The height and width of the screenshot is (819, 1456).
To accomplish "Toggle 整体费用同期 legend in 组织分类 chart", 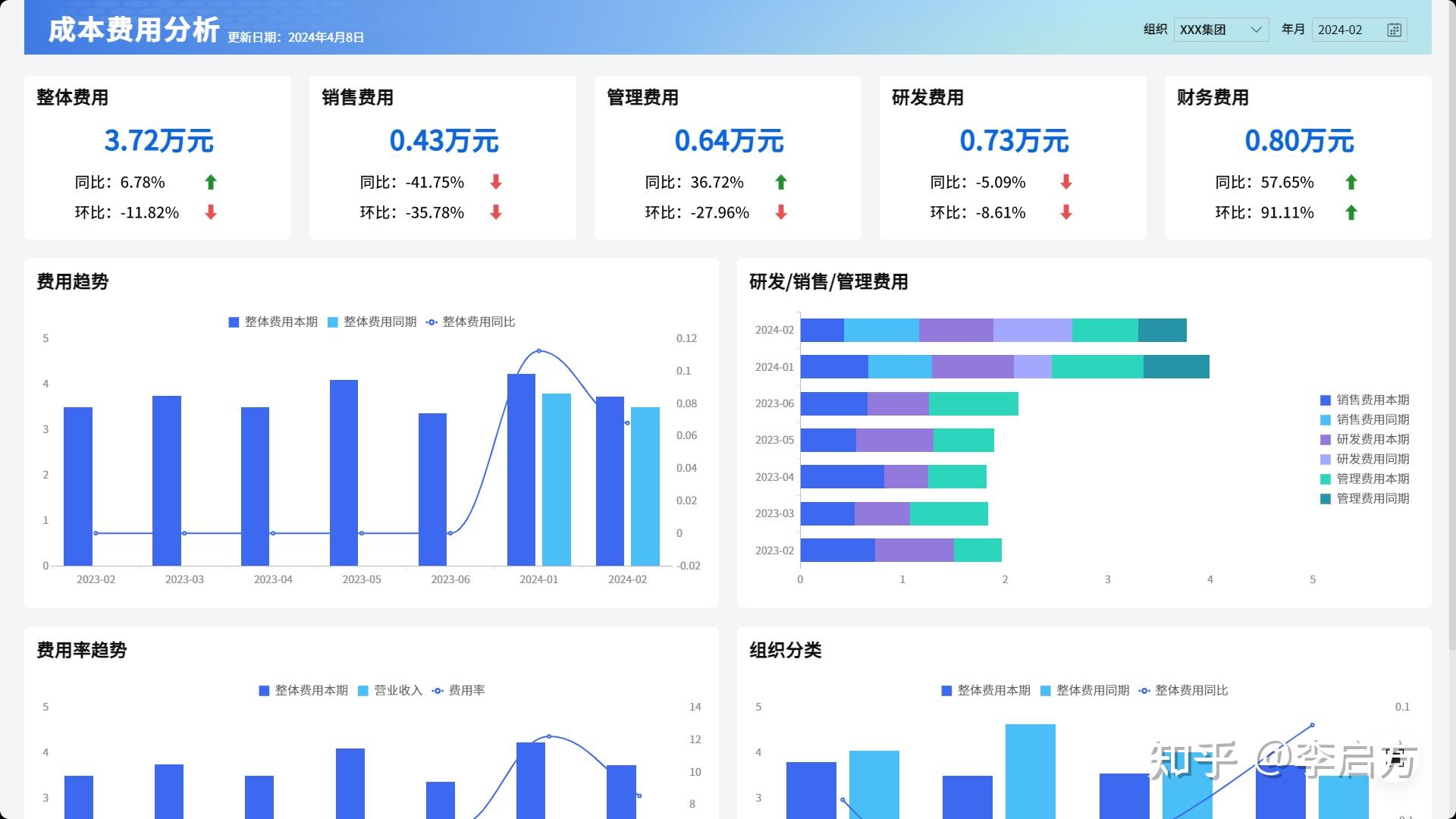I will (x=1084, y=691).
